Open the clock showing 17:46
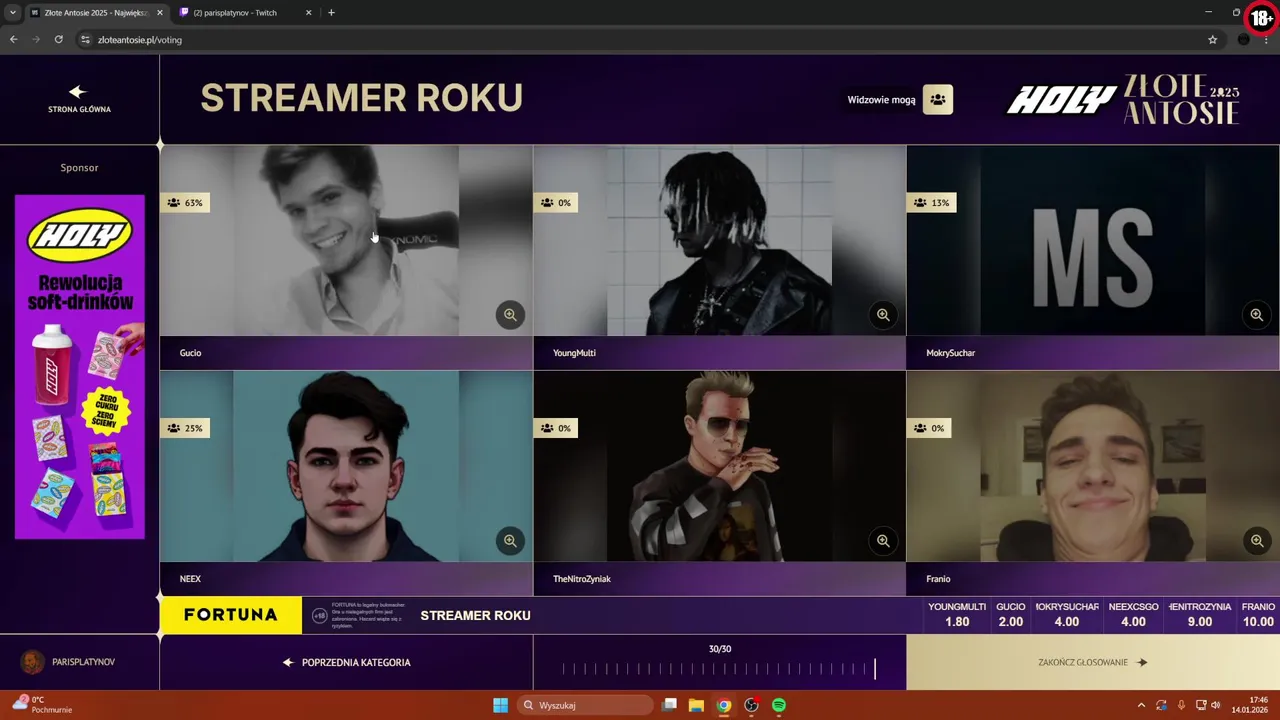Screen dimensions: 1280x720 [1251, 705]
